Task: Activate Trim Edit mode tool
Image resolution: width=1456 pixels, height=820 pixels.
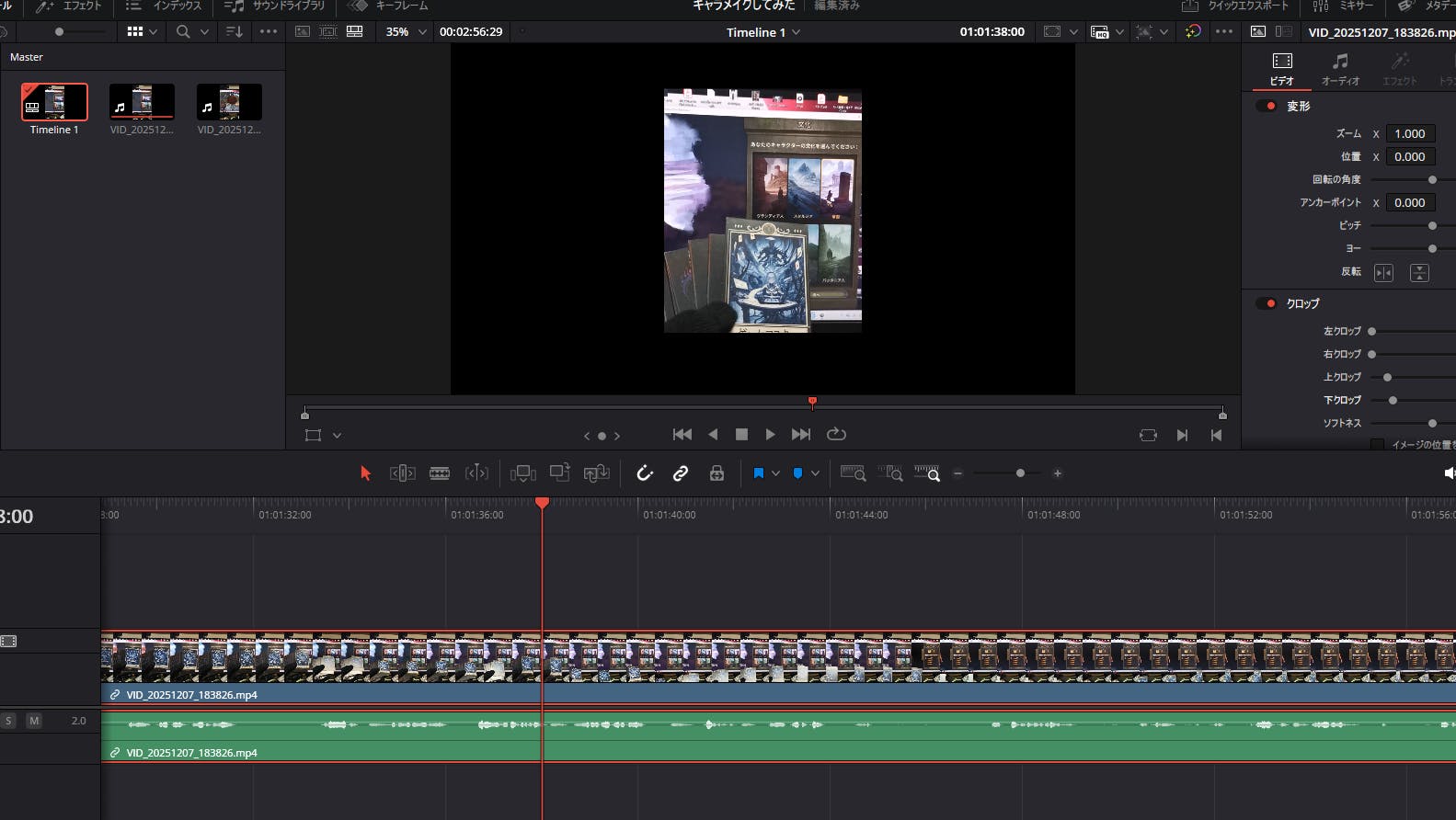Action: pyautogui.click(x=402, y=473)
